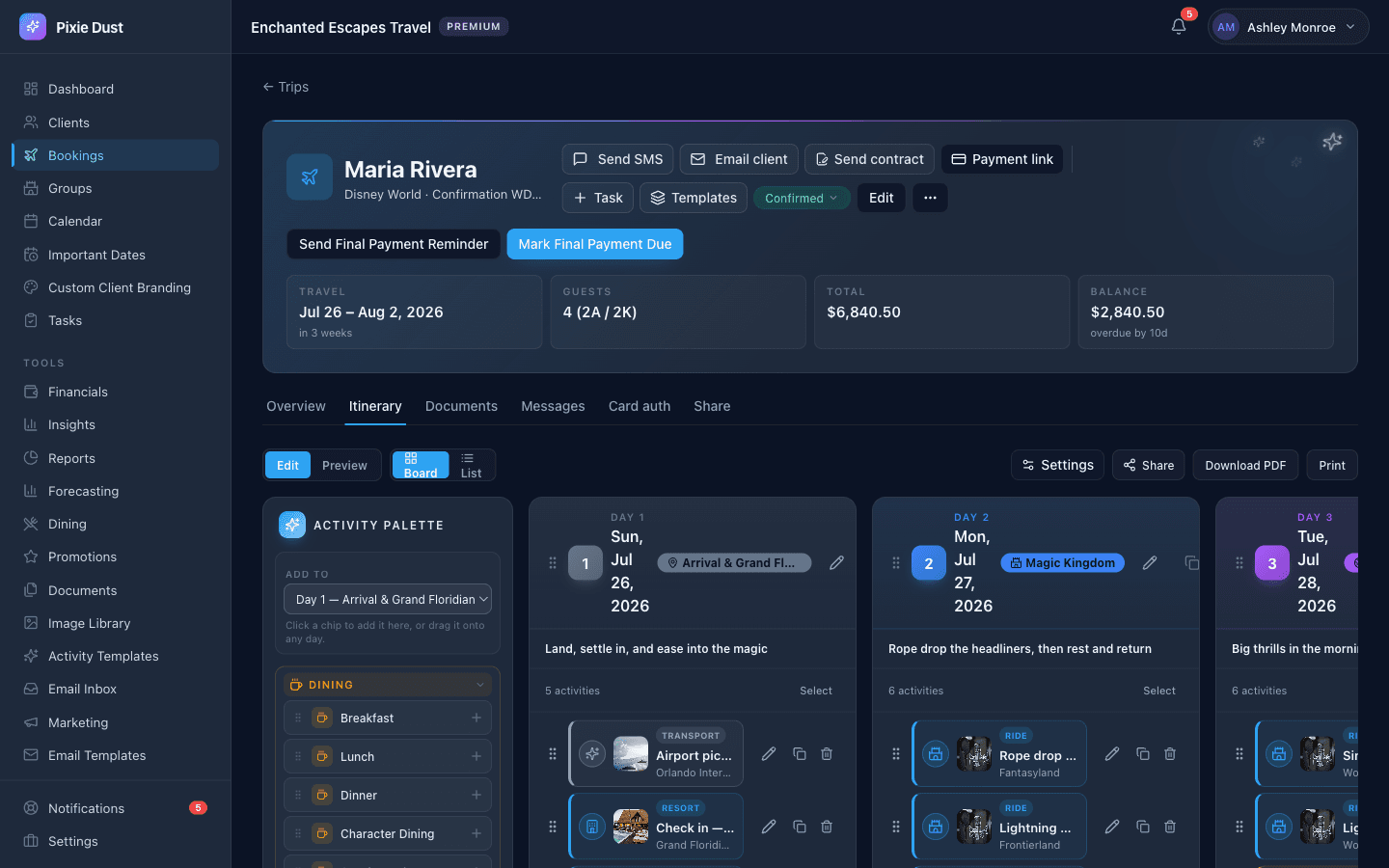
Task: Edit Day 2 header with pencil icon
Action: 1150,562
